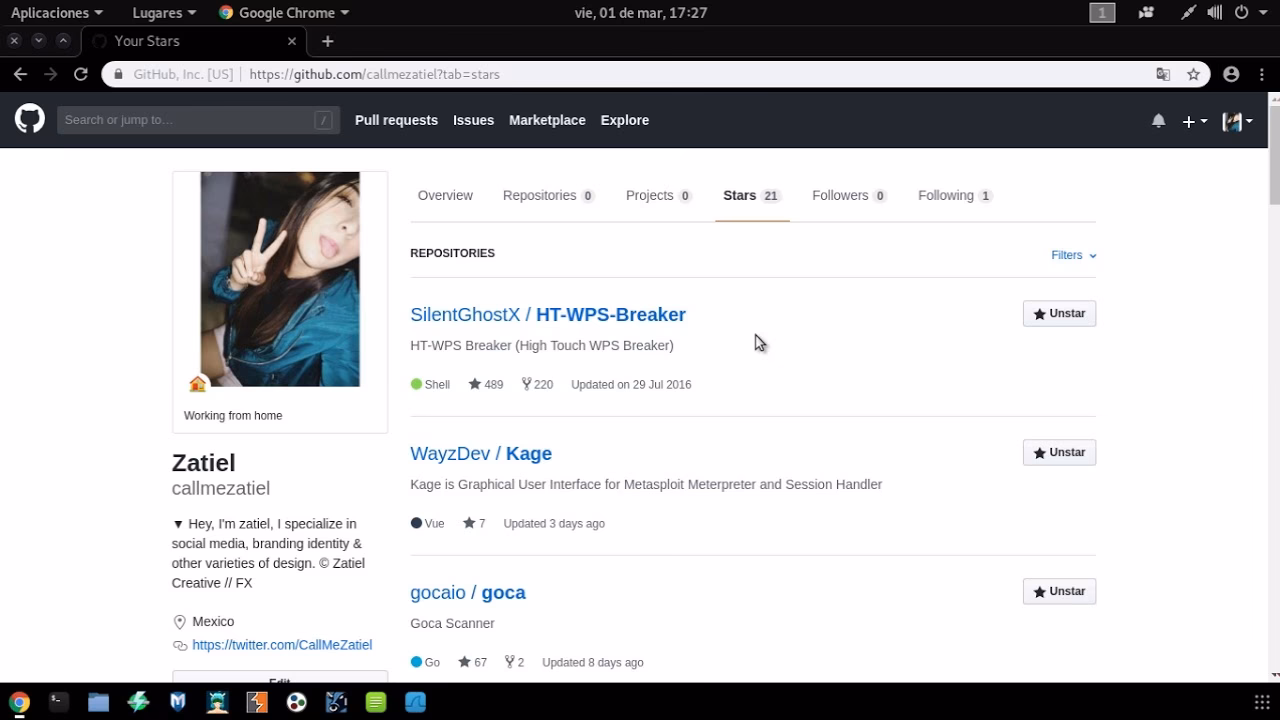Viewport: 1280px width, 720px height.
Task: Open Issues in the header
Action: click(473, 120)
